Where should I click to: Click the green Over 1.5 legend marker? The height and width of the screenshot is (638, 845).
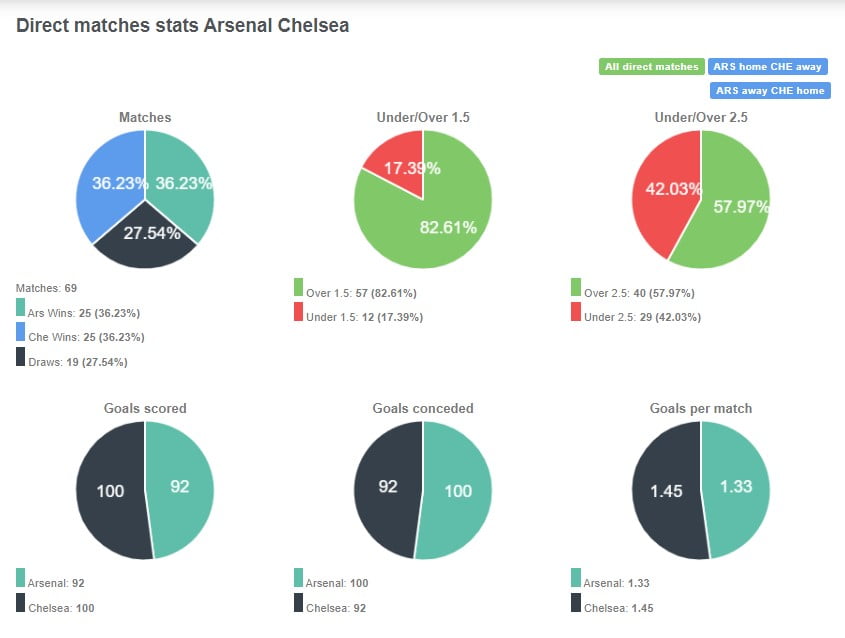tap(296, 292)
